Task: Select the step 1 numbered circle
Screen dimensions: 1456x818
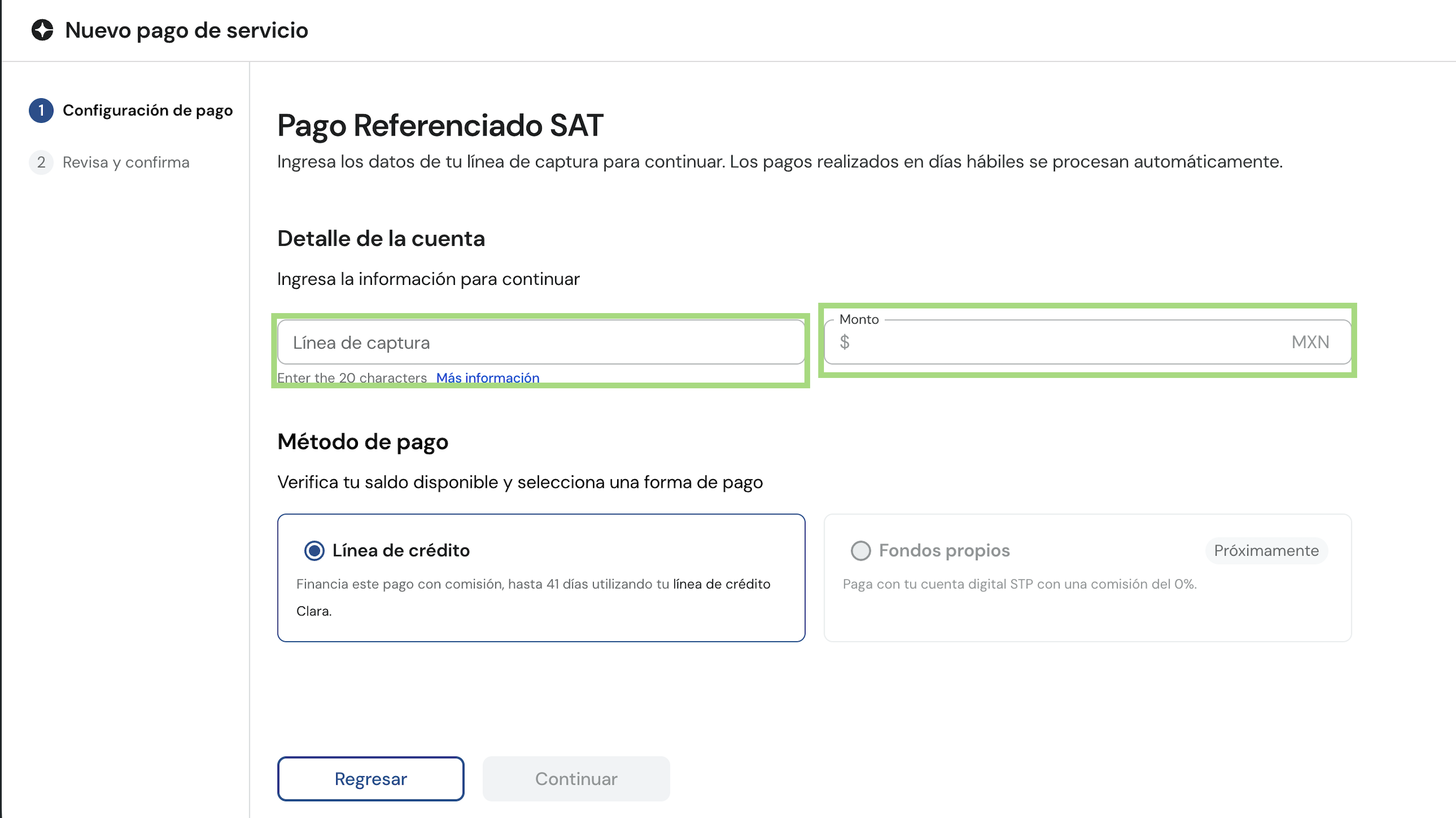Action: tap(41, 110)
